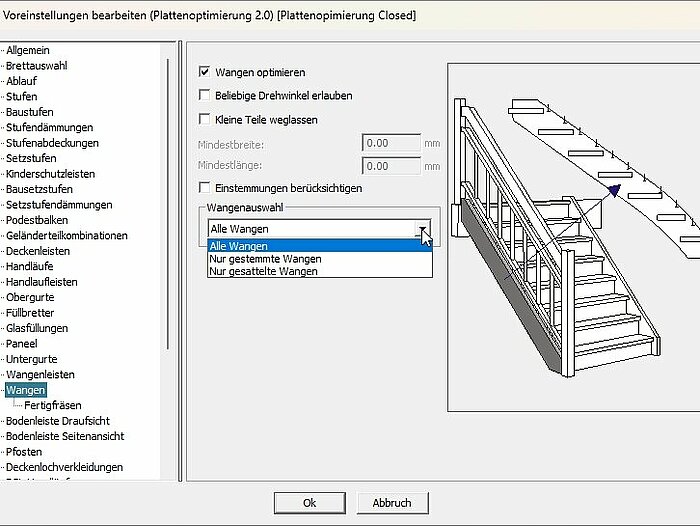
Task: Select Setzstufendämmungen entry
Action: tap(59, 205)
